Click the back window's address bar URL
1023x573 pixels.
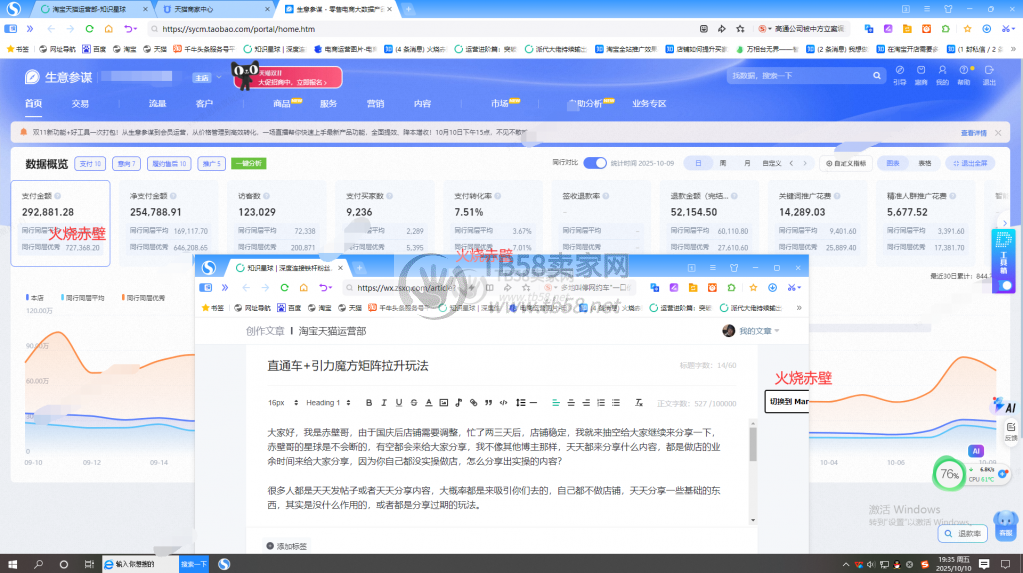click(x=239, y=29)
